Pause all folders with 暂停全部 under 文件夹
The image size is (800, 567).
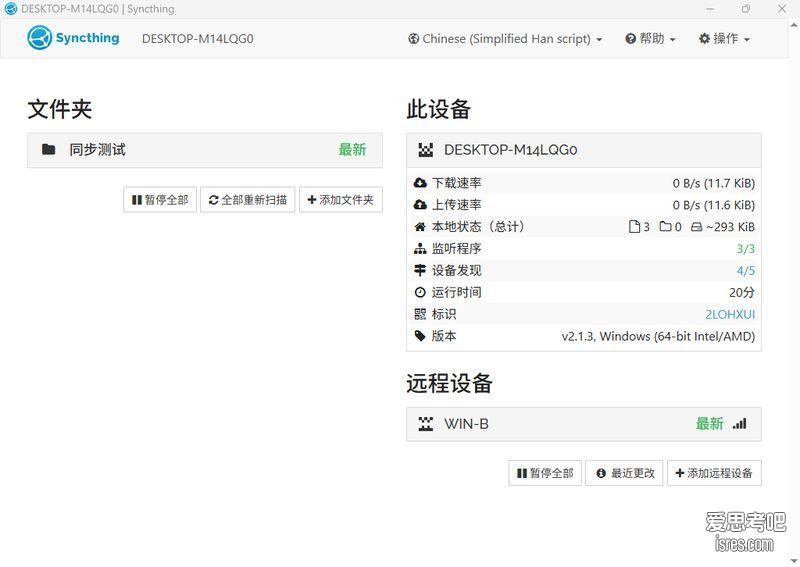coord(160,200)
